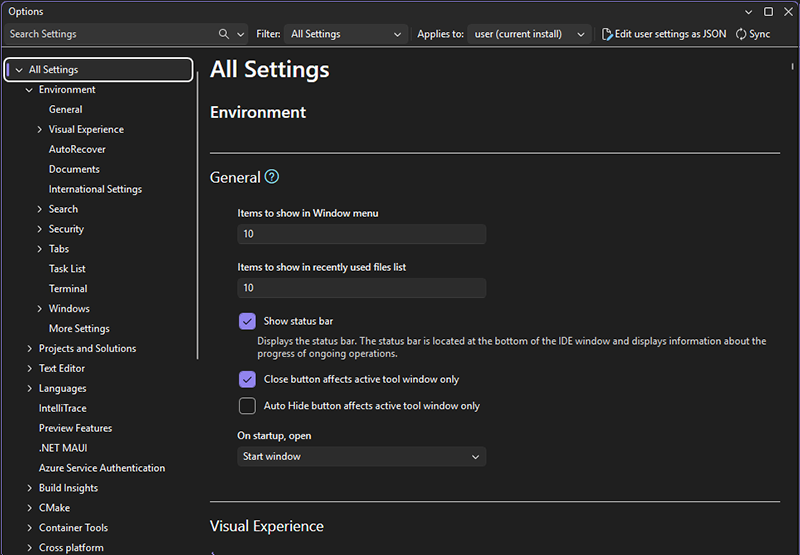Open the On startup Start window dropdown
This screenshot has height=555, width=800.
click(361, 457)
